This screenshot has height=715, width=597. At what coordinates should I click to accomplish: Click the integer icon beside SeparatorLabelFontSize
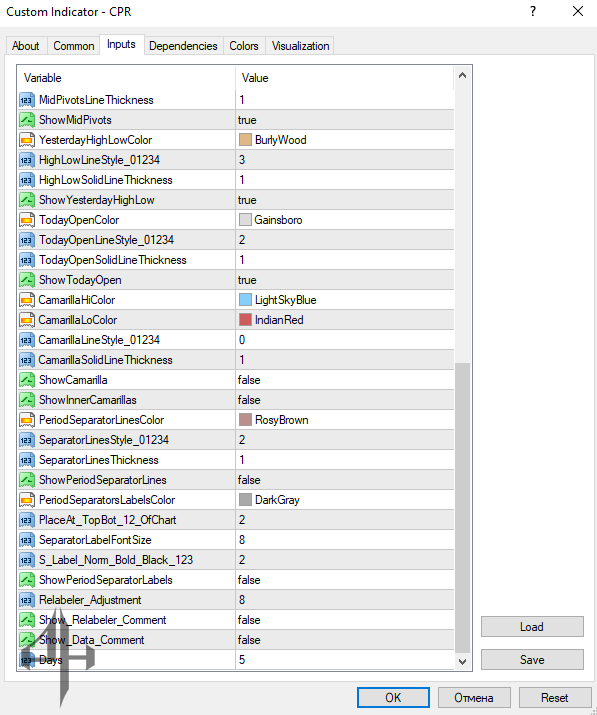[x=27, y=540]
